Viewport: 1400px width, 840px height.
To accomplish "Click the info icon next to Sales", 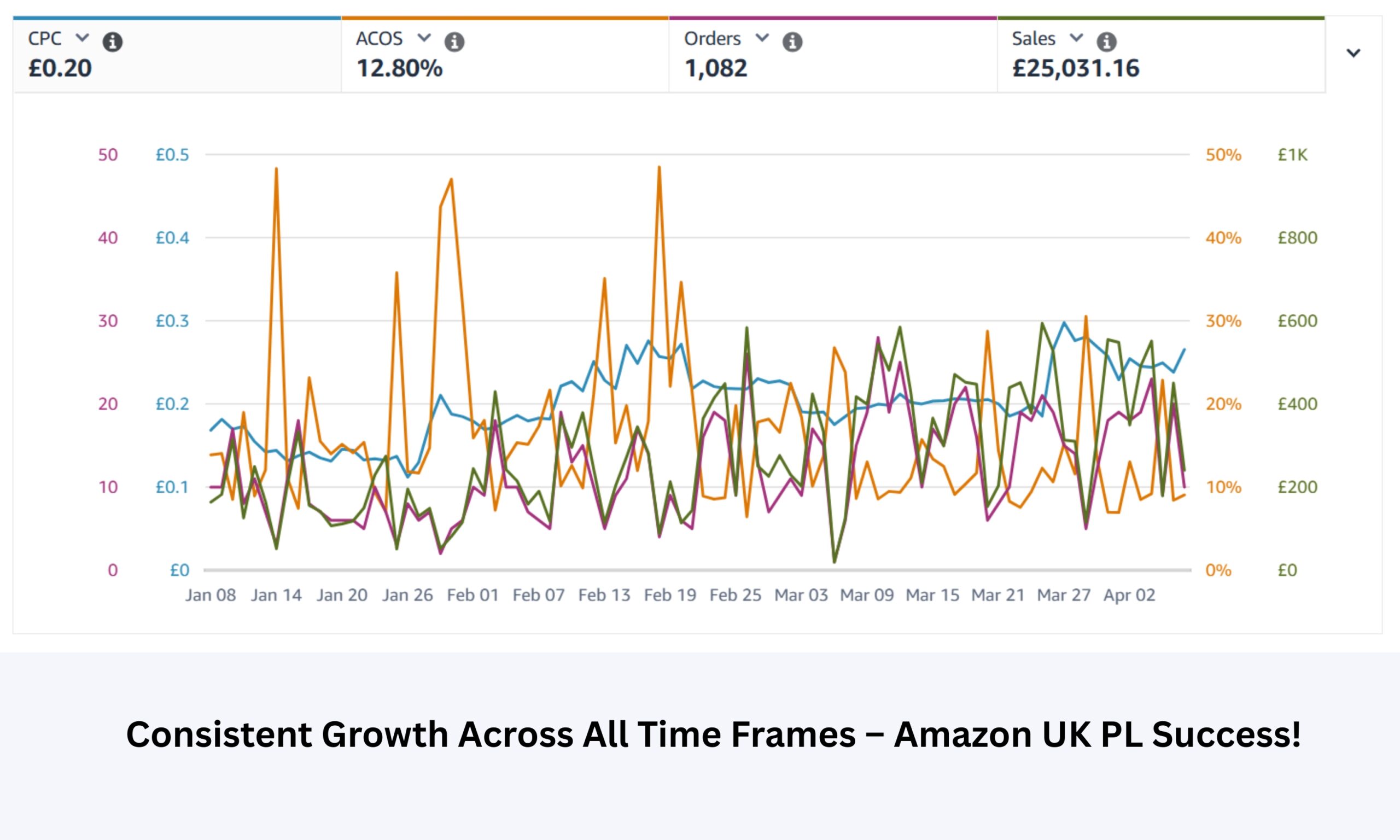I will (x=1106, y=42).
